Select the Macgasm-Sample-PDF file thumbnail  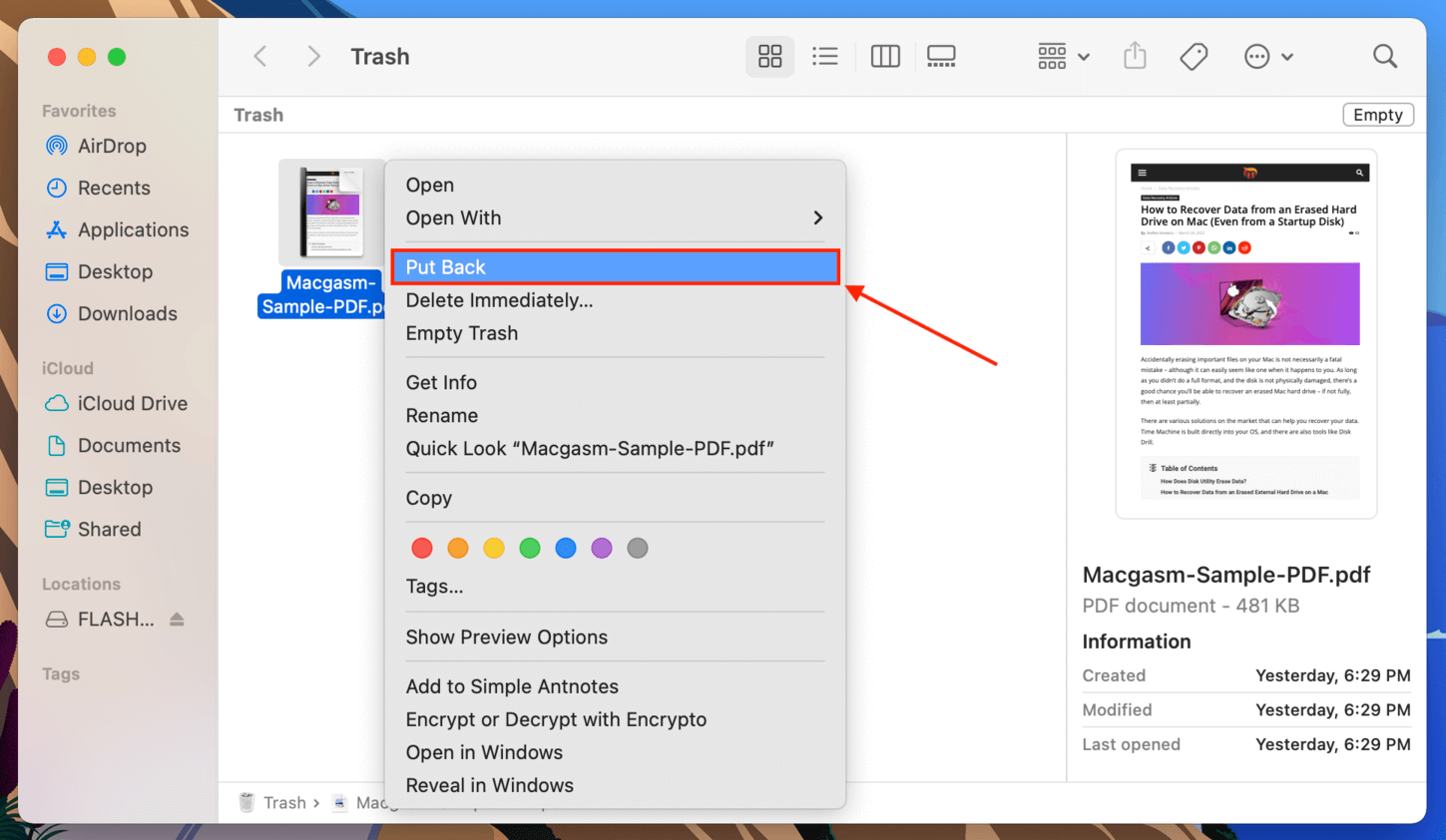pos(331,211)
